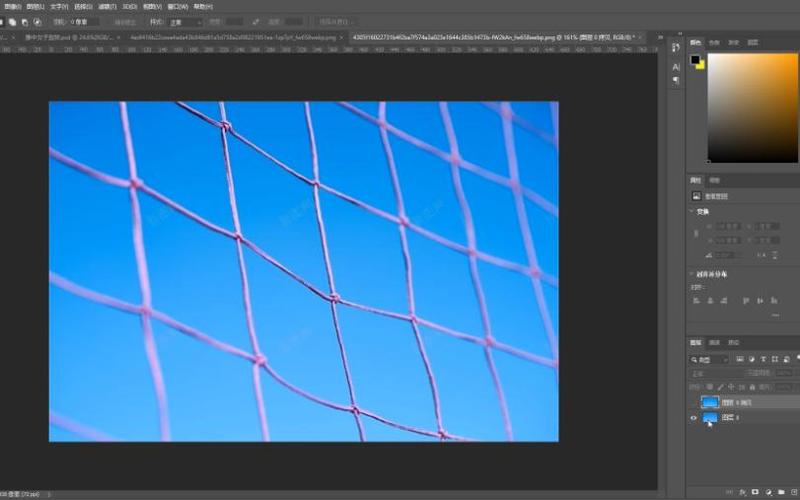Collapse the Align and Distribute section
The height and width of the screenshot is (500, 800).
(x=692, y=274)
